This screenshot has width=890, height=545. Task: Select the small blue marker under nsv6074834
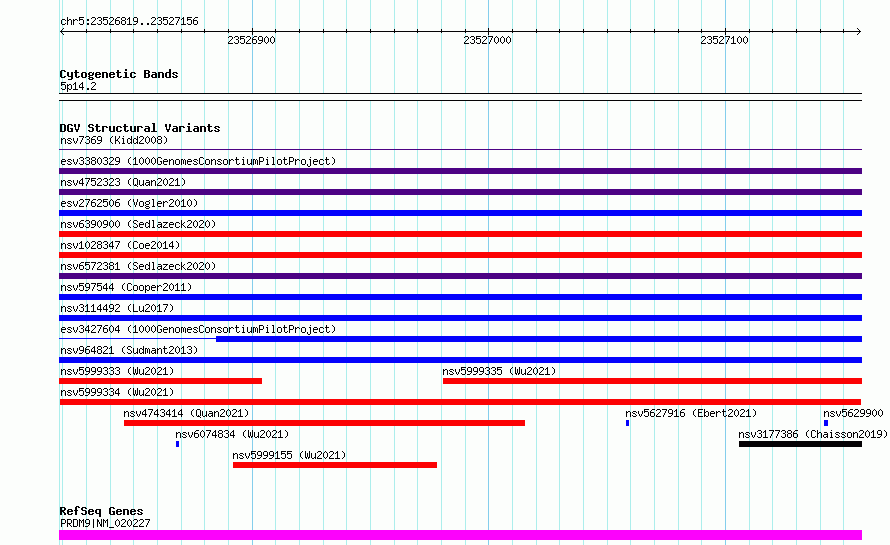178,444
